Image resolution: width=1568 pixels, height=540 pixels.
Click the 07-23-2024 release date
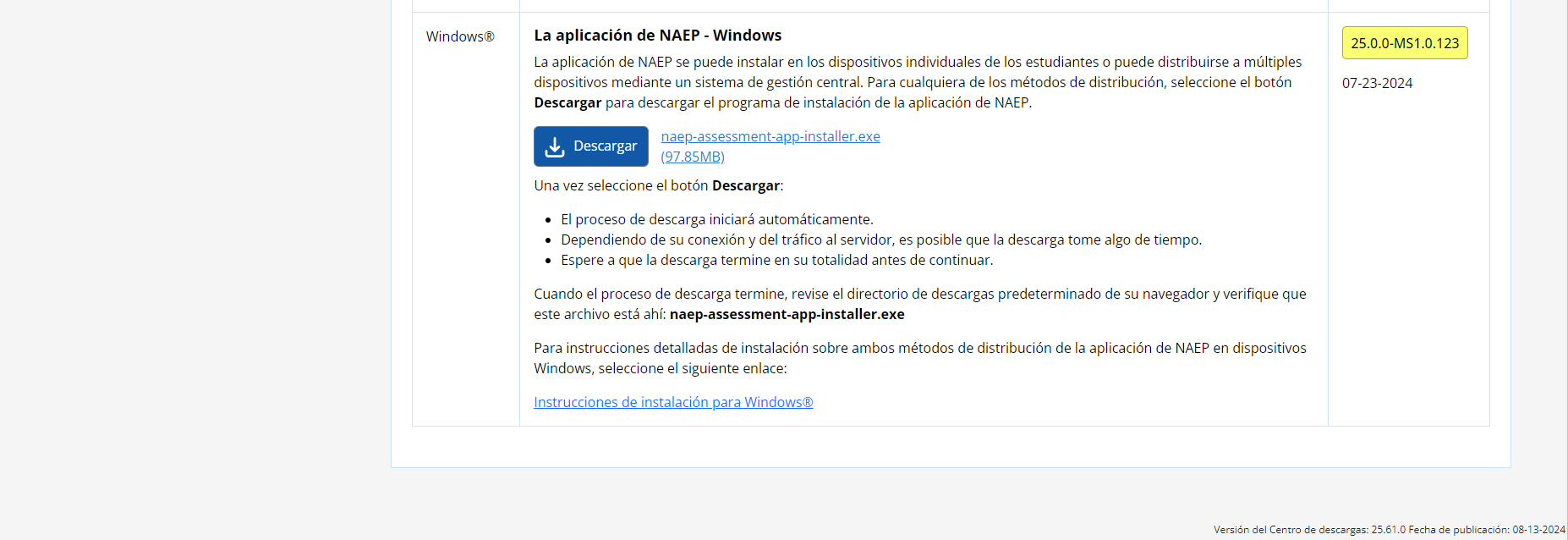[x=1377, y=83]
